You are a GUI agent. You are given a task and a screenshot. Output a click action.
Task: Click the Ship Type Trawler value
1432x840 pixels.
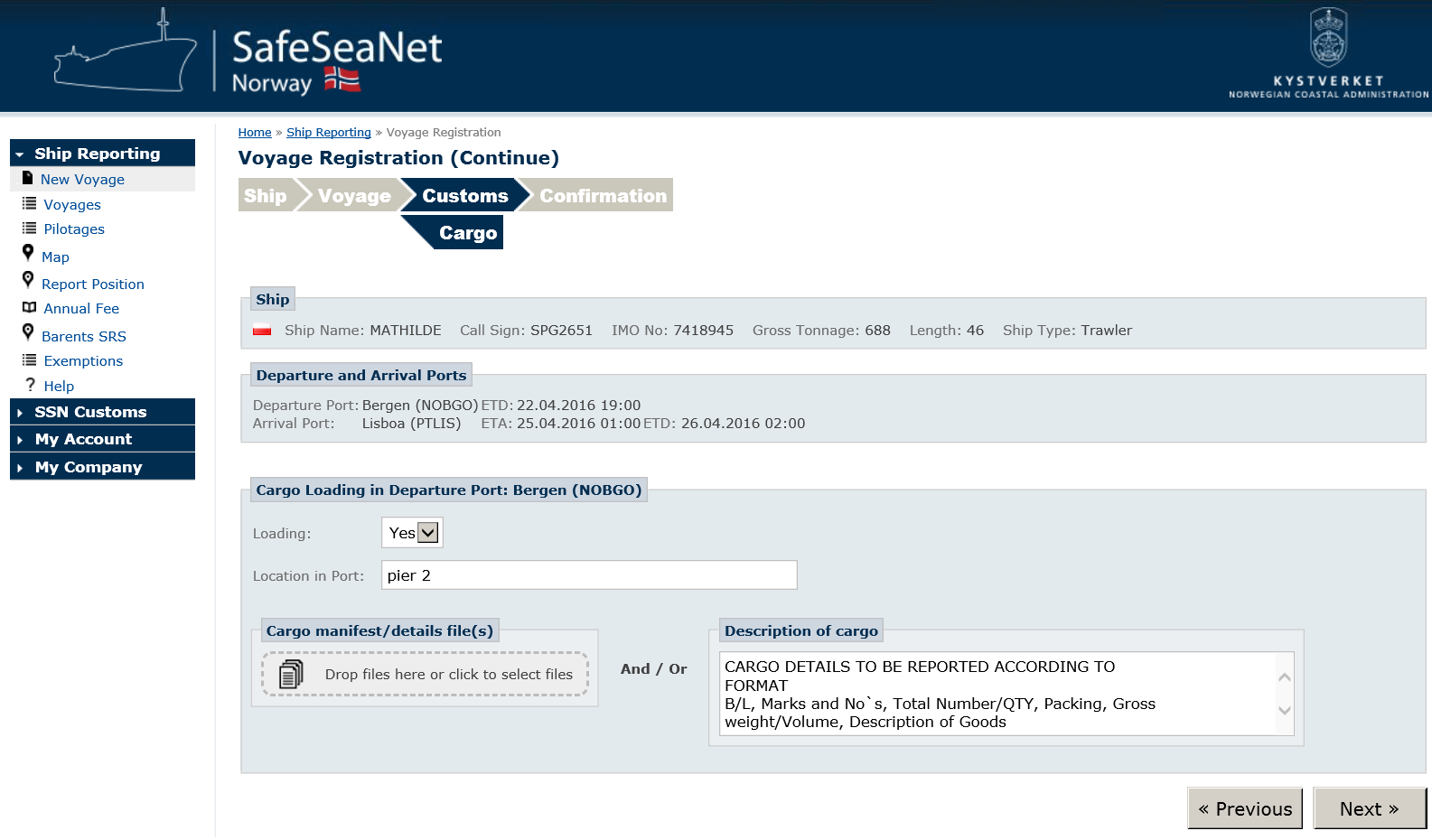point(1106,331)
